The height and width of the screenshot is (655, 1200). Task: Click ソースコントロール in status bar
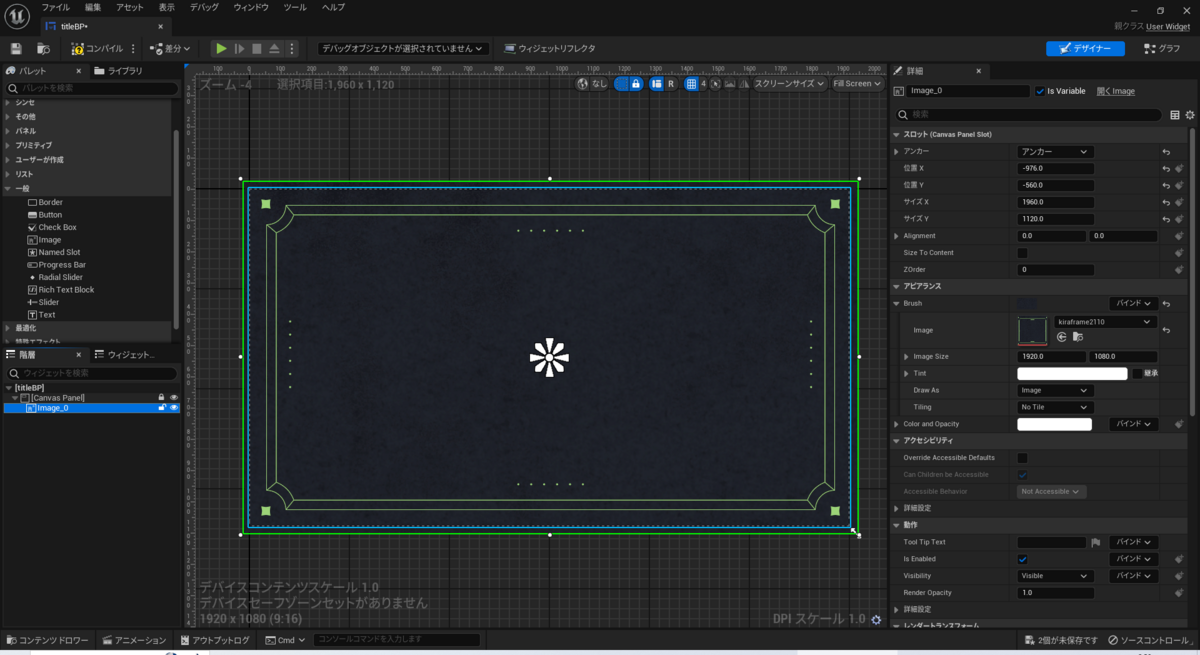point(1151,640)
